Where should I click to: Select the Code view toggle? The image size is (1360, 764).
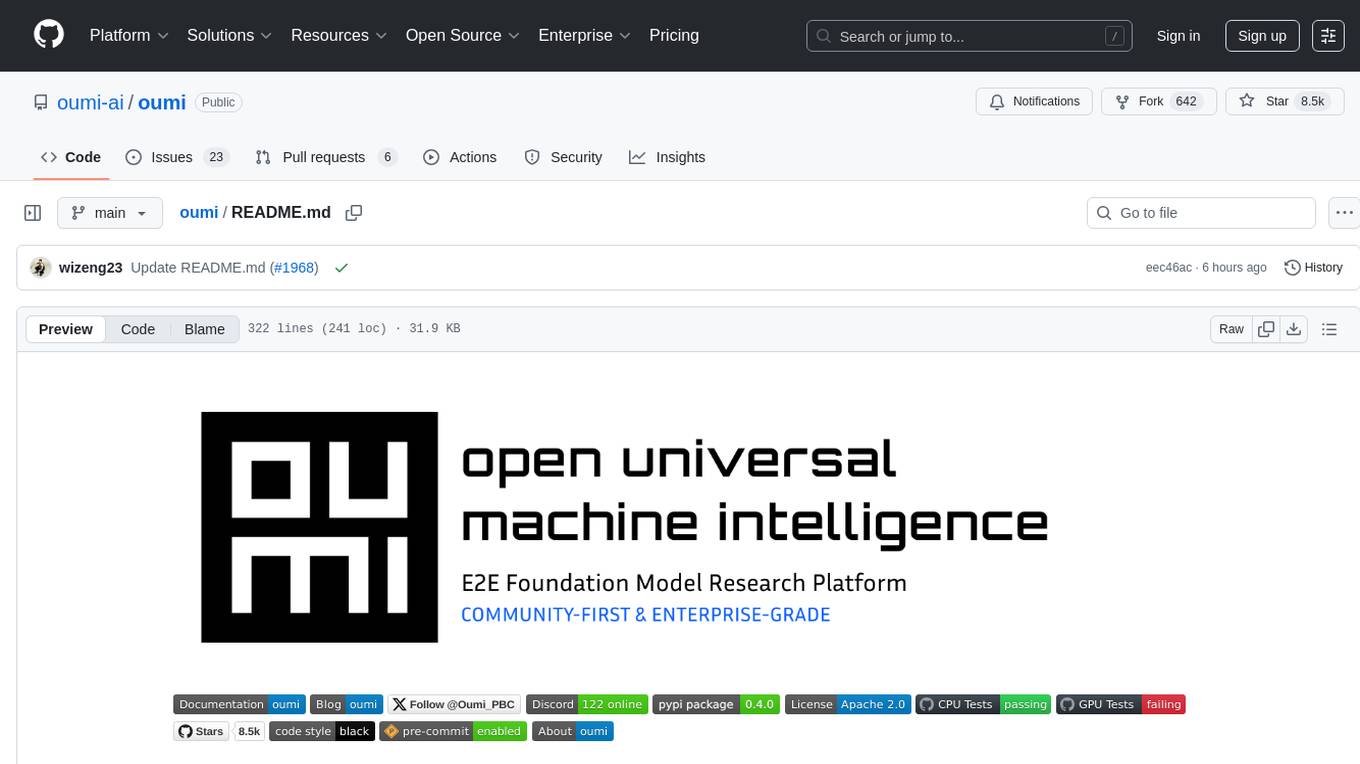pos(138,329)
